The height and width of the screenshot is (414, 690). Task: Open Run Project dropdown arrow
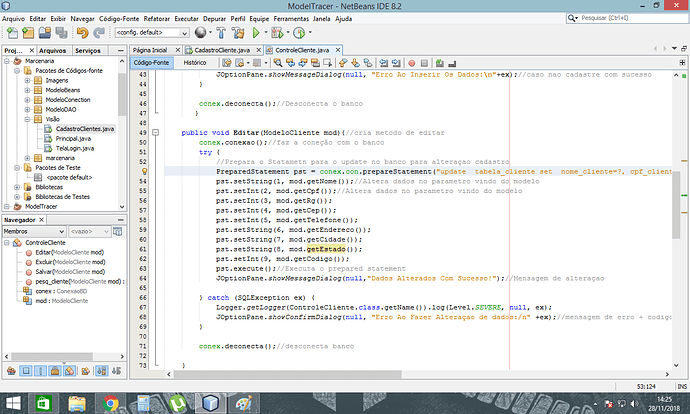pos(266,32)
